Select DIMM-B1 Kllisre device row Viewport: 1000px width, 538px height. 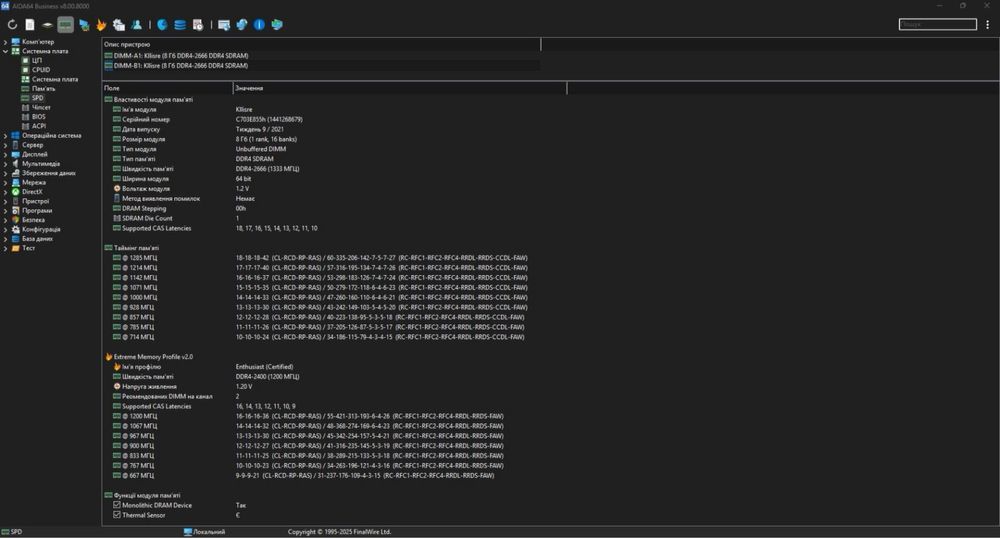point(321,66)
